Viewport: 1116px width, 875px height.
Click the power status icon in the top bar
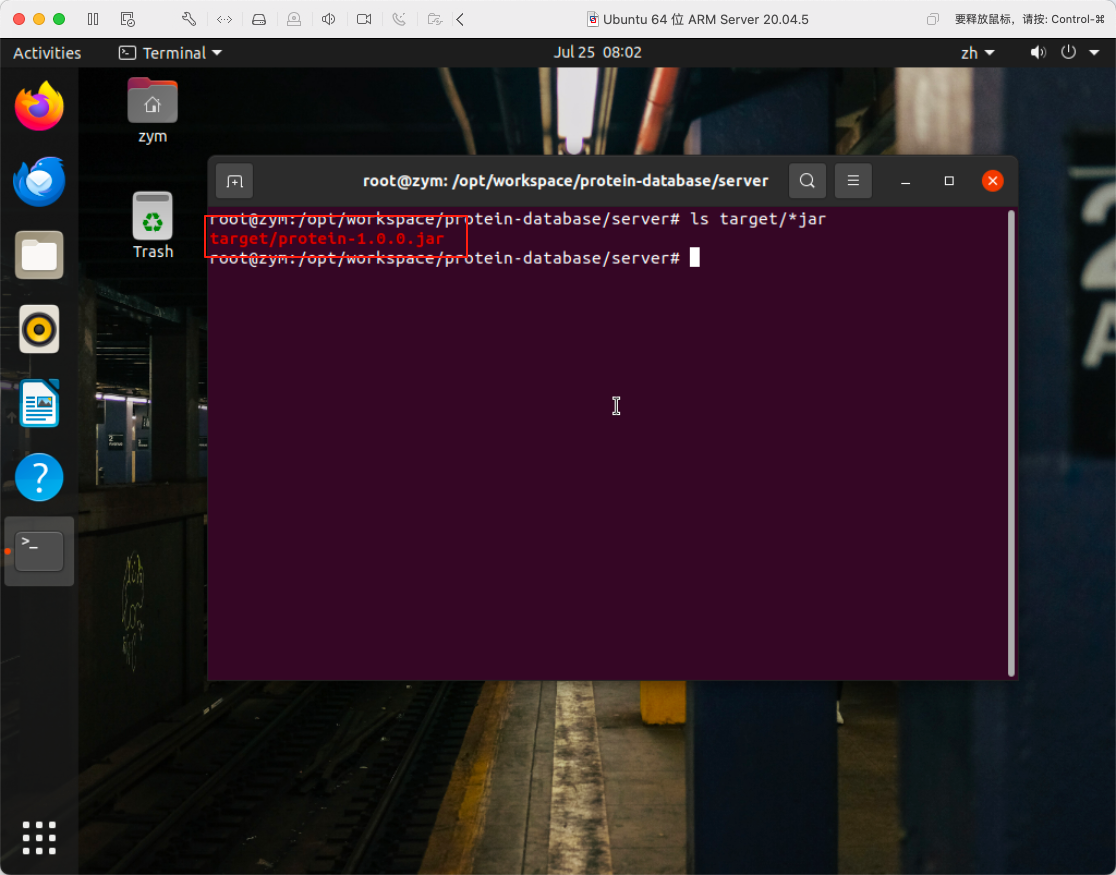point(1069,52)
